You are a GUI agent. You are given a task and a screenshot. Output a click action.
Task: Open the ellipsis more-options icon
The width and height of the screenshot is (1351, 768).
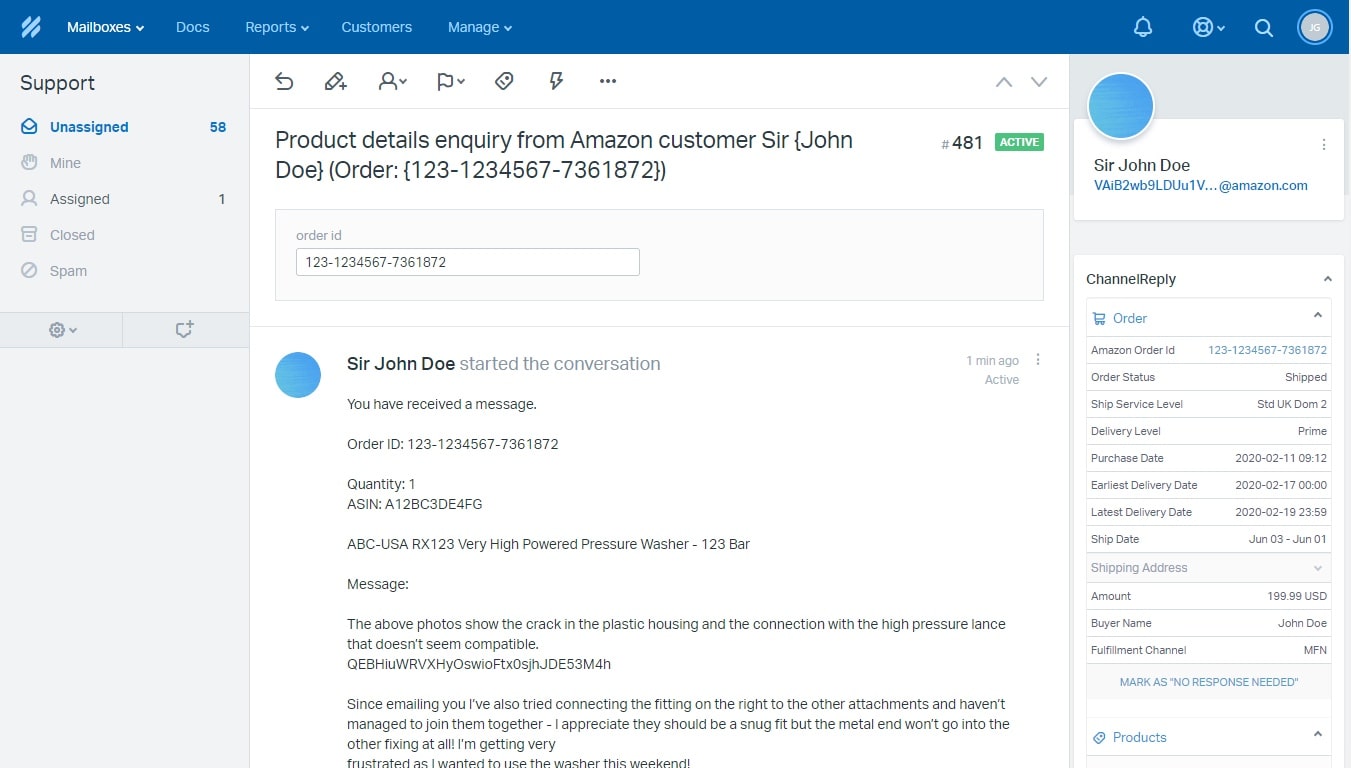[607, 81]
